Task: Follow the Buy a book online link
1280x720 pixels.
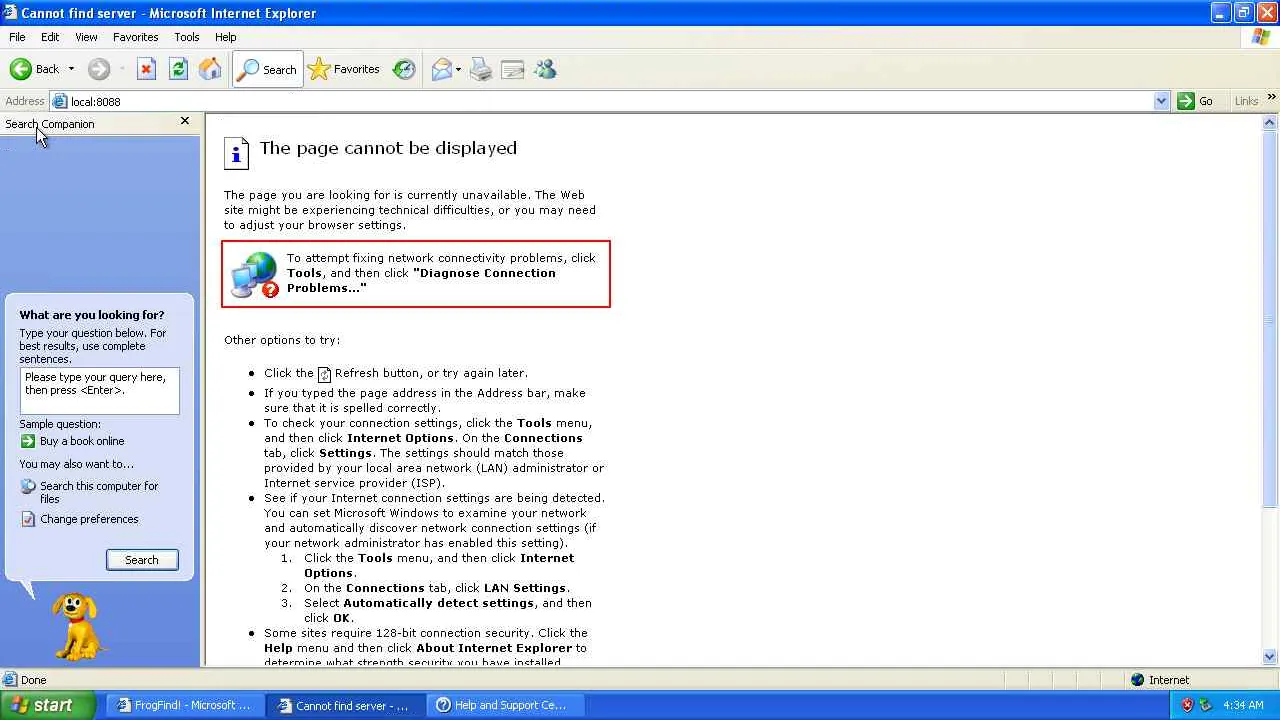Action: tap(82, 441)
